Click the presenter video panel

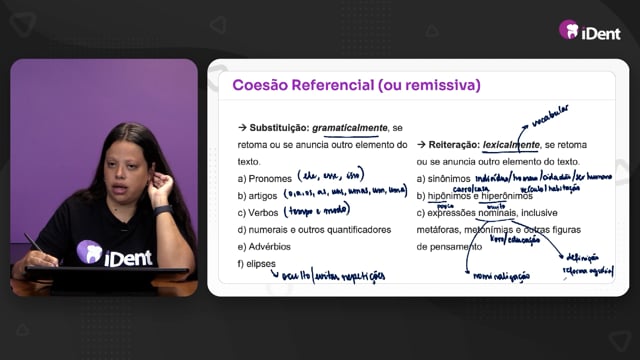(104, 178)
